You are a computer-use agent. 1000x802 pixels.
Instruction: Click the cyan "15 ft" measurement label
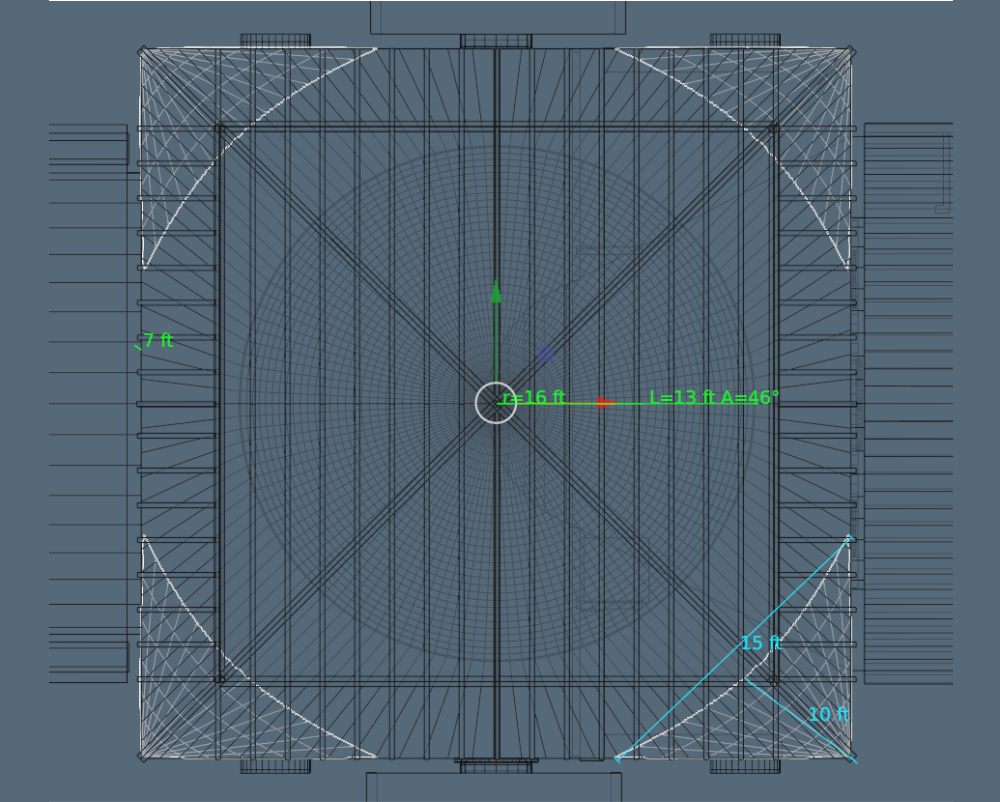760,643
